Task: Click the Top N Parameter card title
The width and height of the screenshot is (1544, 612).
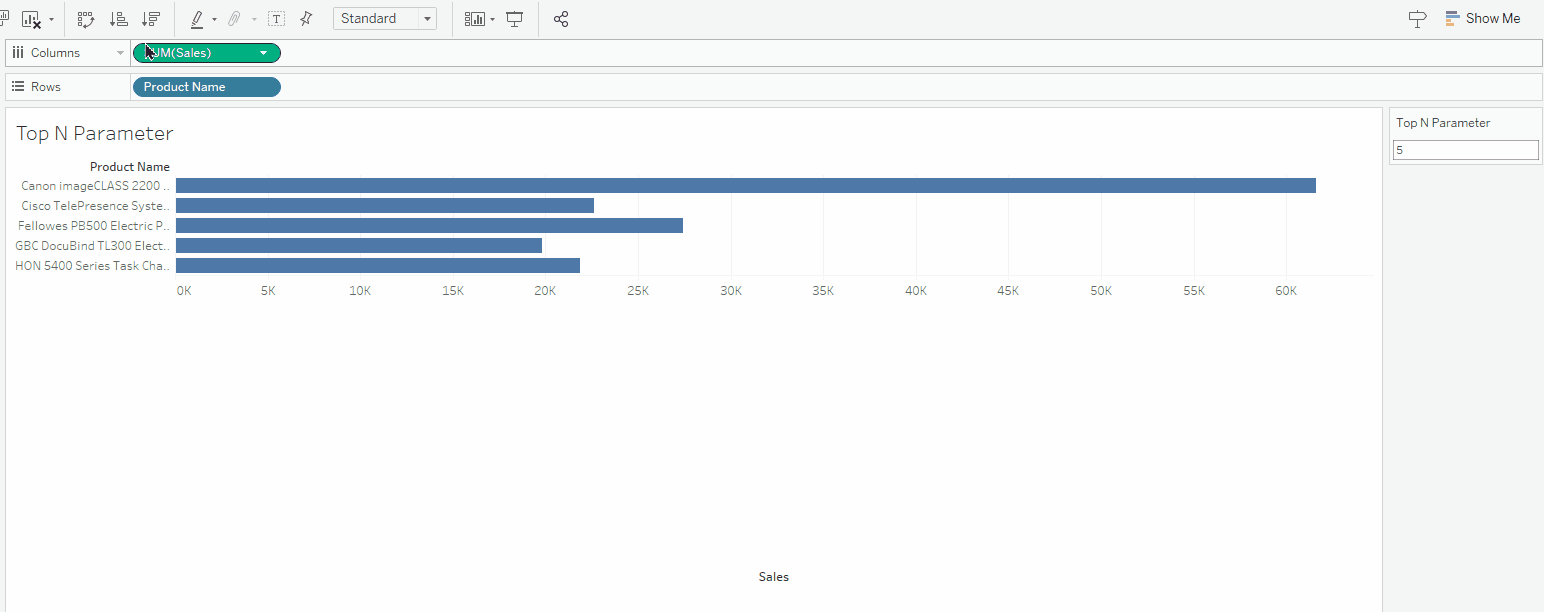Action: (1443, 123)
